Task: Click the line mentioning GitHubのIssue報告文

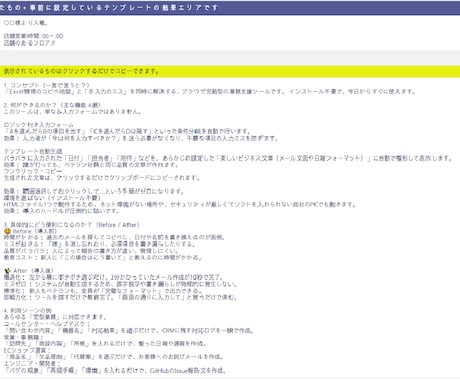Action: tap(116, 370)
